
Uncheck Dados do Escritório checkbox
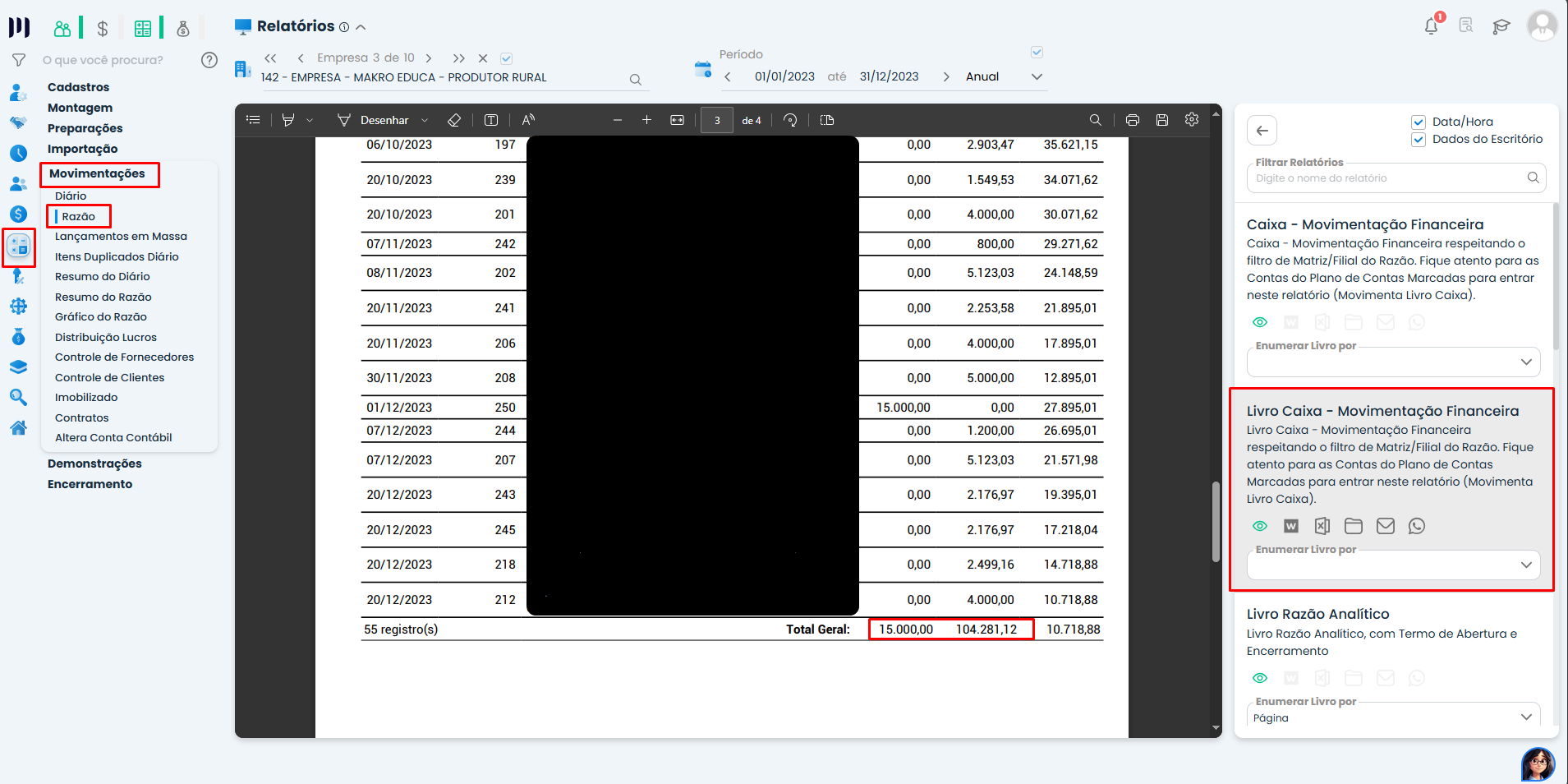point(1419,140)
